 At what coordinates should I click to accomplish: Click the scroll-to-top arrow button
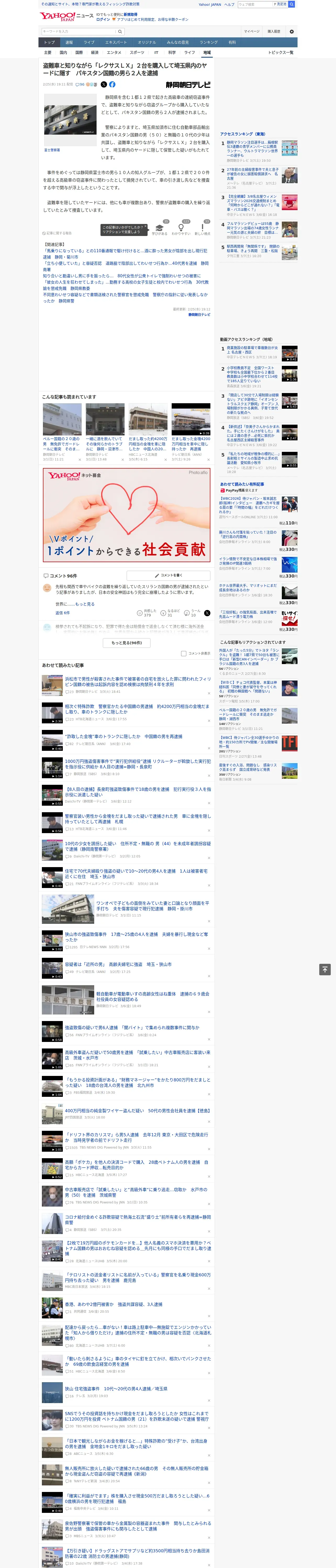point(325,970)
